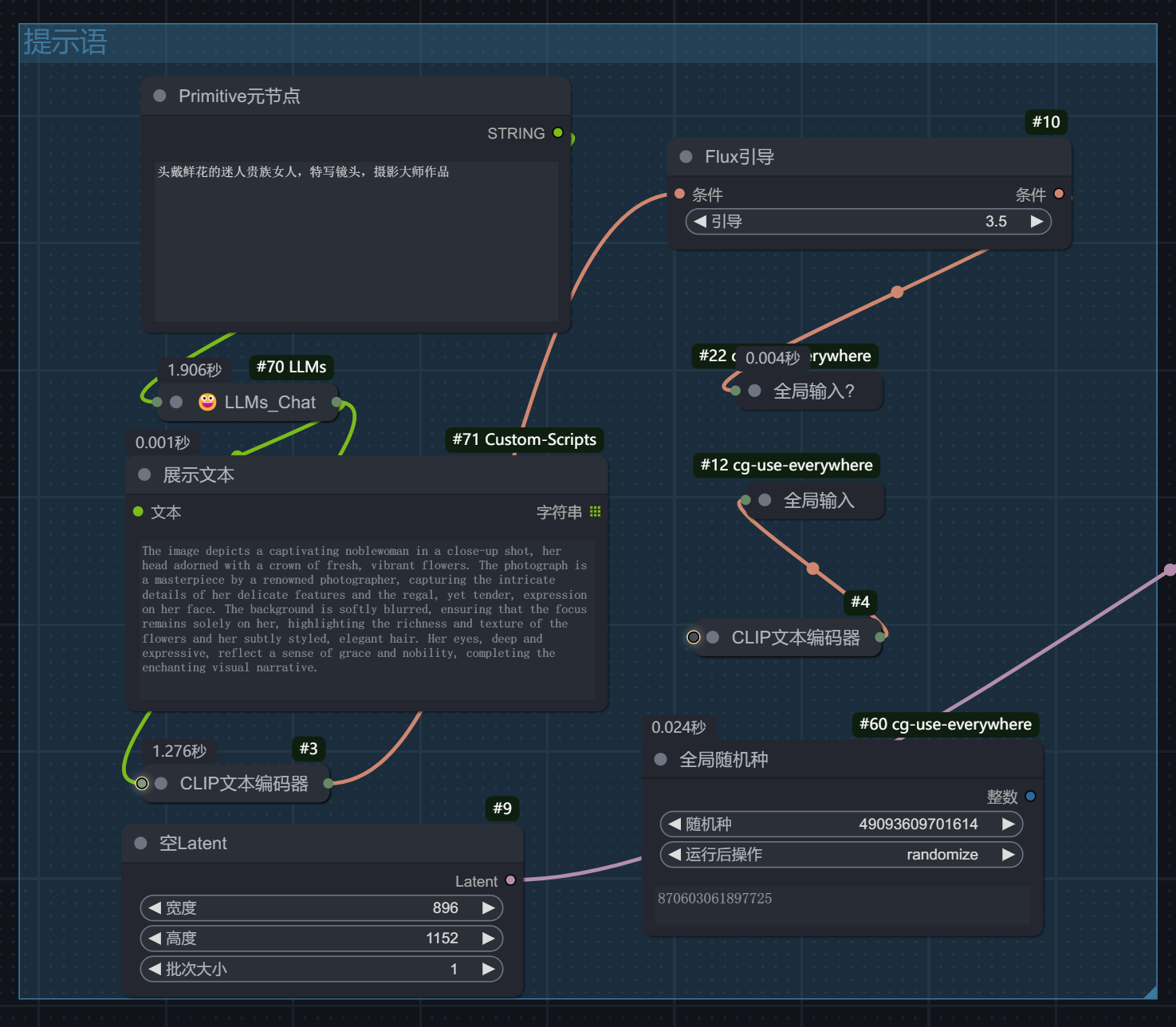This screenshot has width=1176, height=1027.
Task: Expand the #4 CLIP文本编码器 node via its dot
Action: coord(714,637)
